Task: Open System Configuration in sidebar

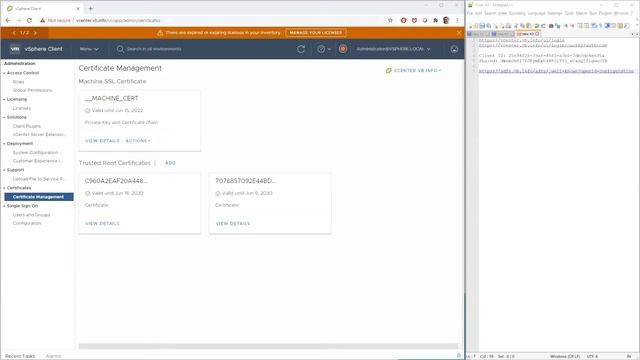Action: pyautogui.click(x=35, y=153)
